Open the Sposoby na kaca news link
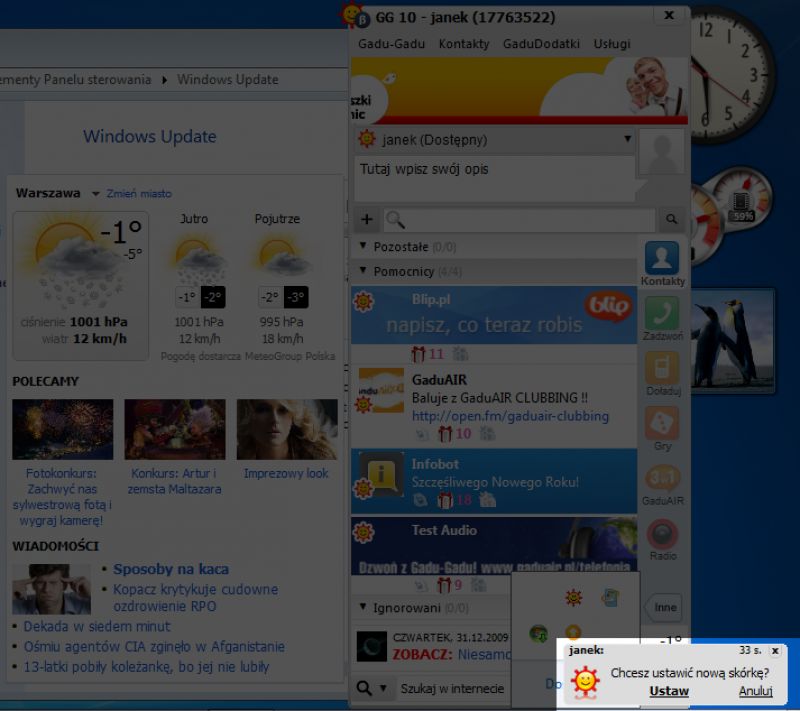Screen dimensions: 800x711 [171, 569]
